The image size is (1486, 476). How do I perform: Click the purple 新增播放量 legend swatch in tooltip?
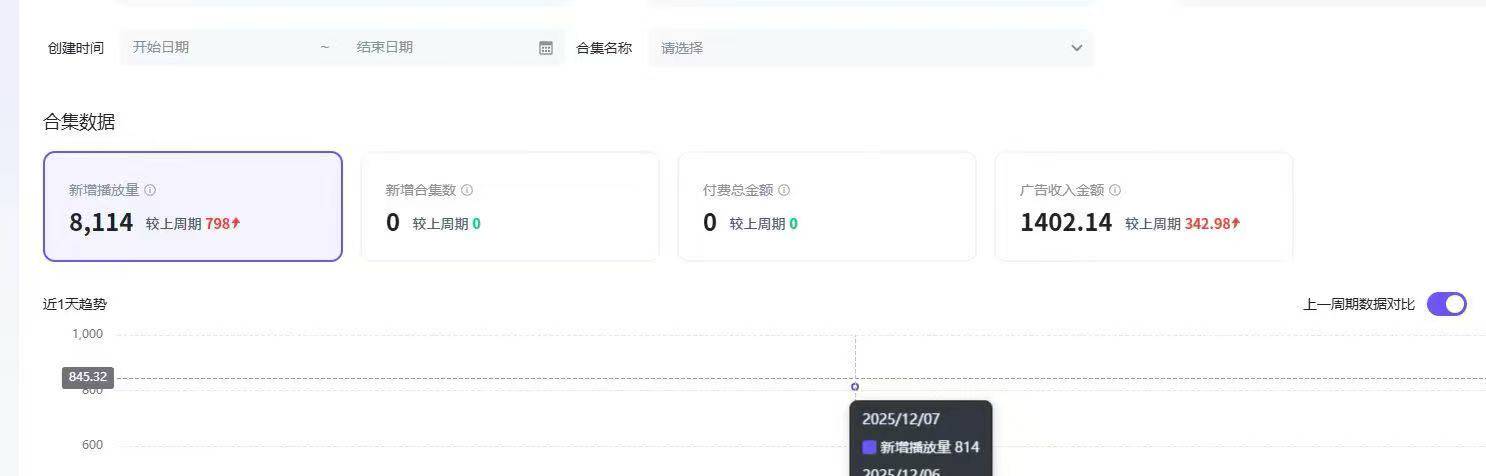869,447
